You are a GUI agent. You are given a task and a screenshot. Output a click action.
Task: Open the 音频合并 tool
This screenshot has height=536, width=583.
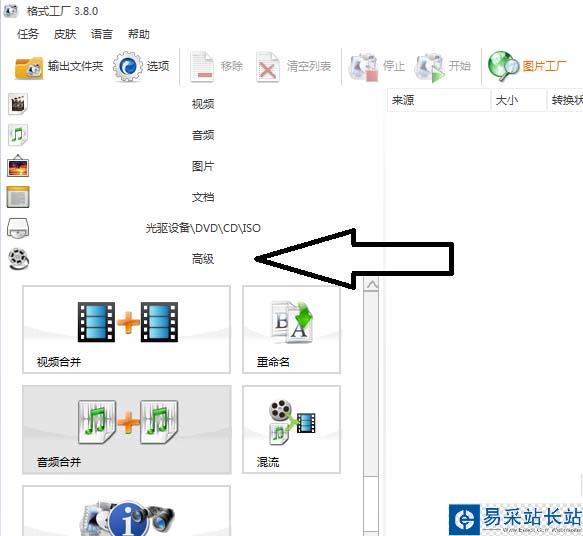[126, 429]
